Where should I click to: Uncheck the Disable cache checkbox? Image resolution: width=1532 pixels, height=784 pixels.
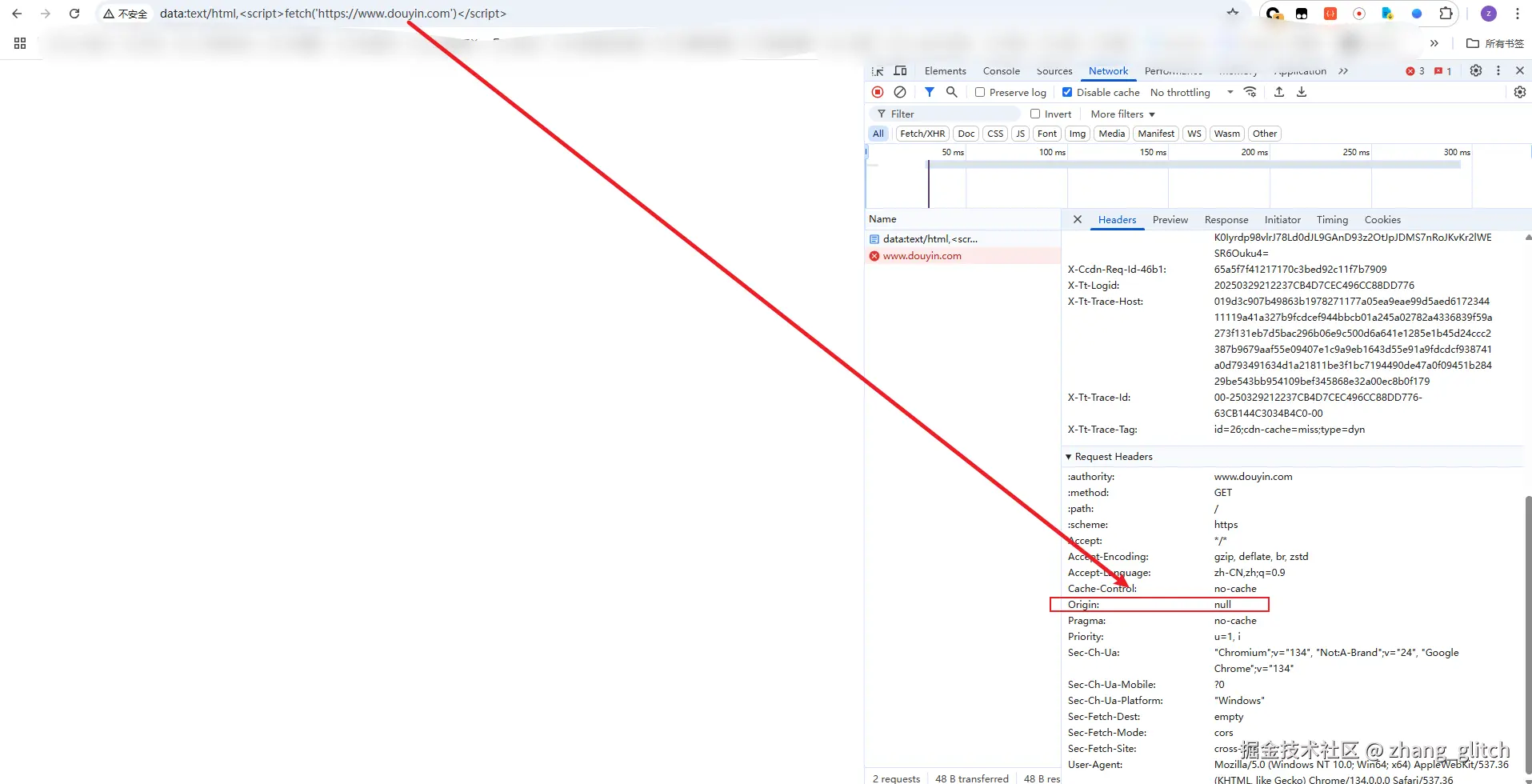click(1067, 92)
